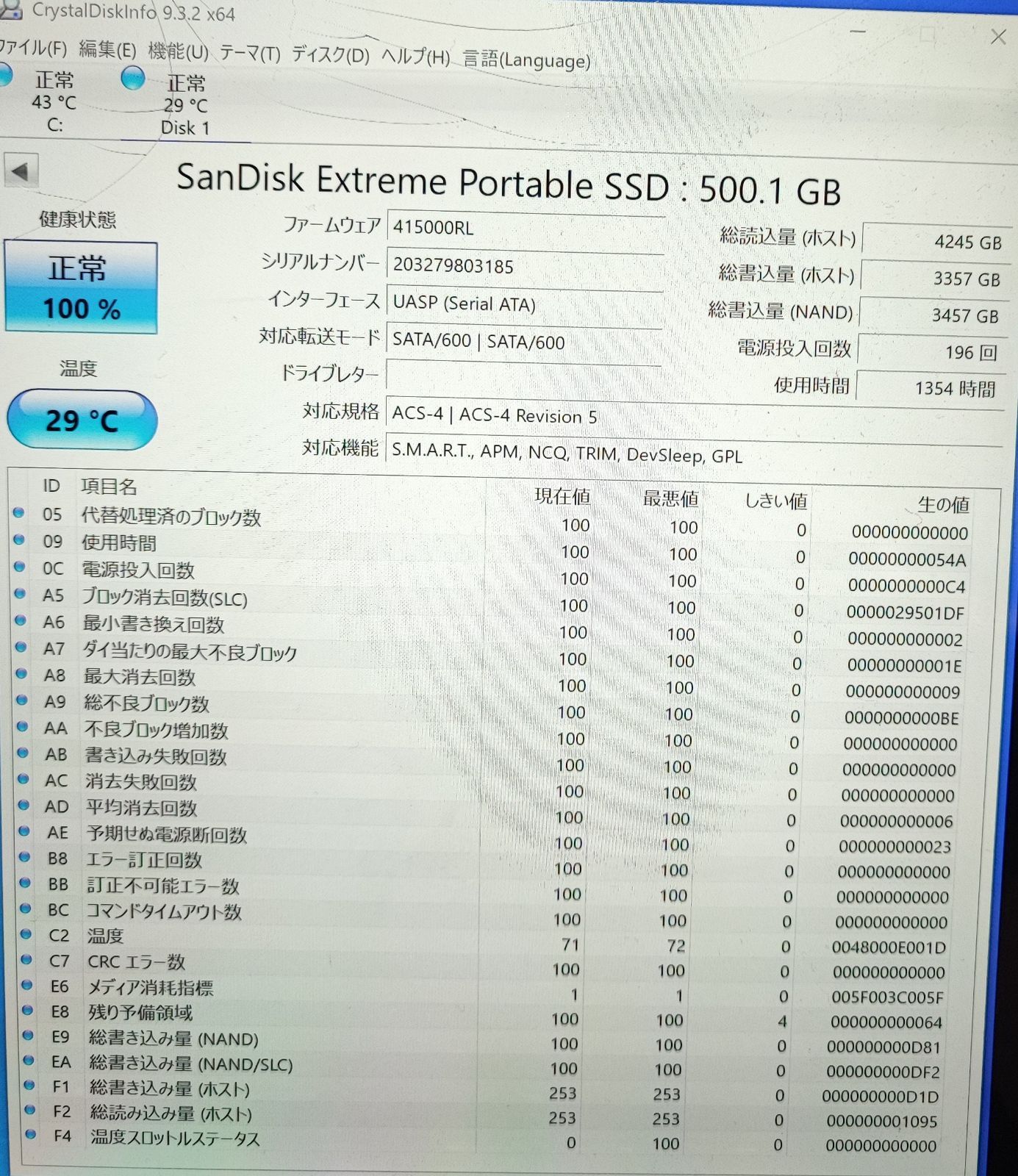Select the Disk 1 29 °C tab
1018x1176 pixels.
185,105
